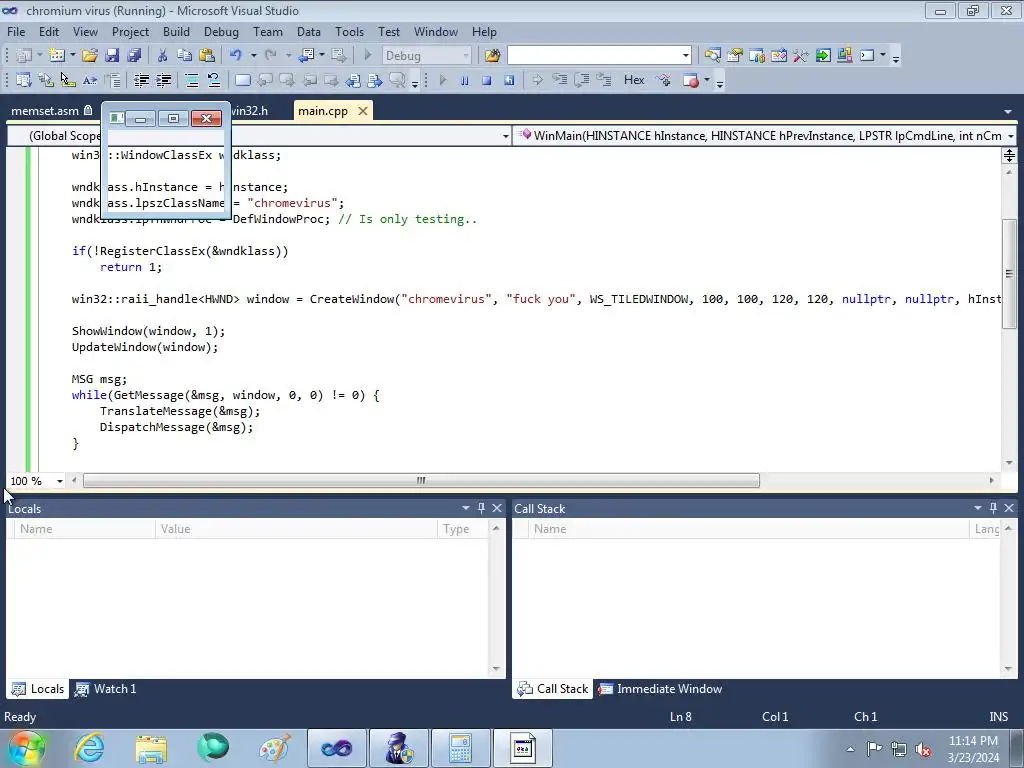Toggle a bookmark using the bookmark icon
This screenshot has height=768, width=1024.
coord(242,80)
